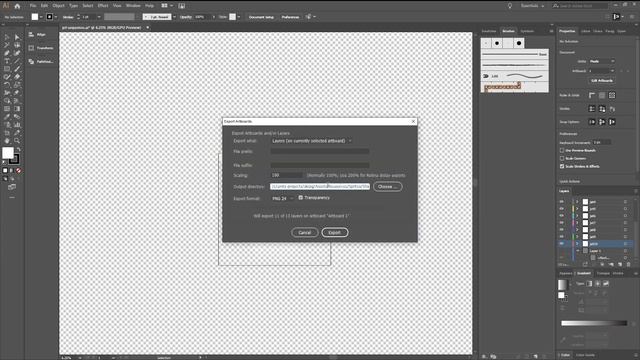Switch to the Swatches tab

coord(489,31)
